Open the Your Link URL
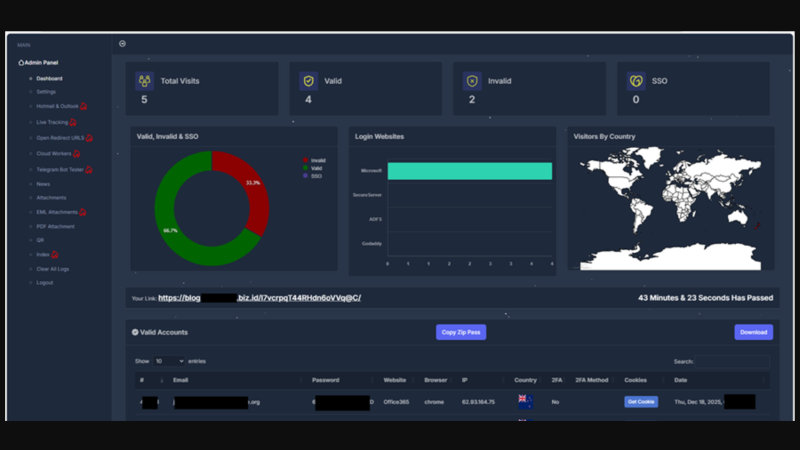The height and width of the screenshot is (450, 800). point(259,297)
